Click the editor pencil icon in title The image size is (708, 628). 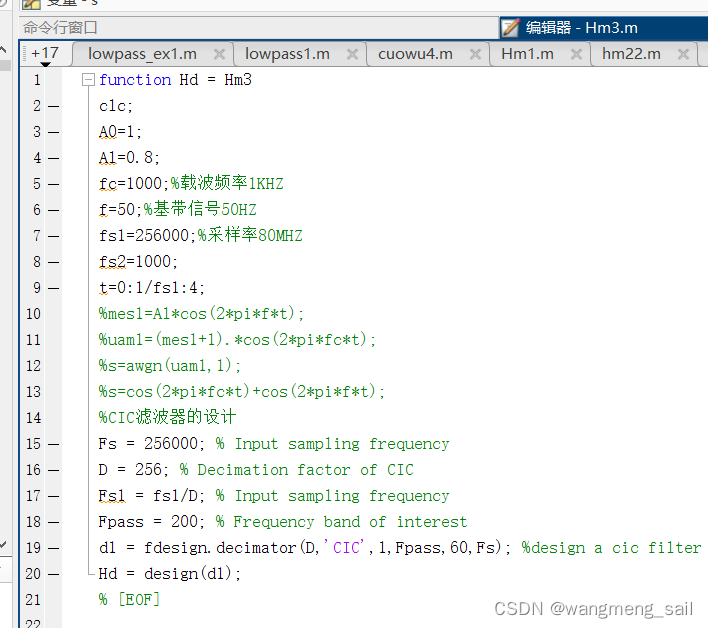tap(510, 28)
